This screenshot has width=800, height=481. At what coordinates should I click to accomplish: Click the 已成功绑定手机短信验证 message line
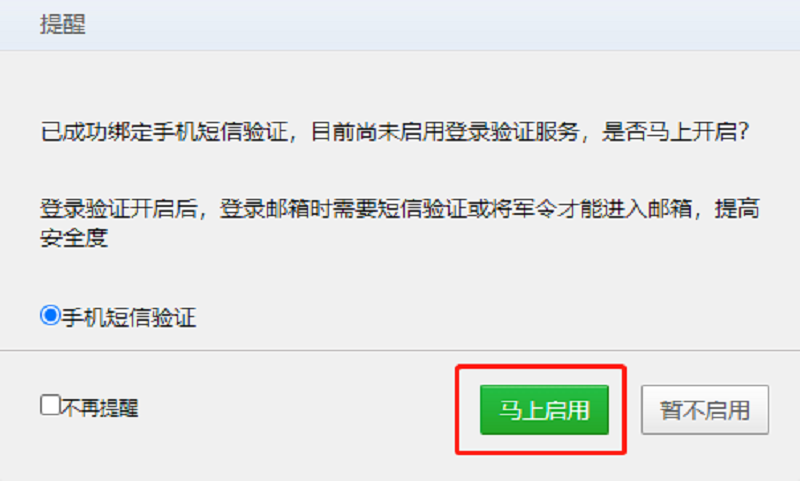tap(394, 132)
